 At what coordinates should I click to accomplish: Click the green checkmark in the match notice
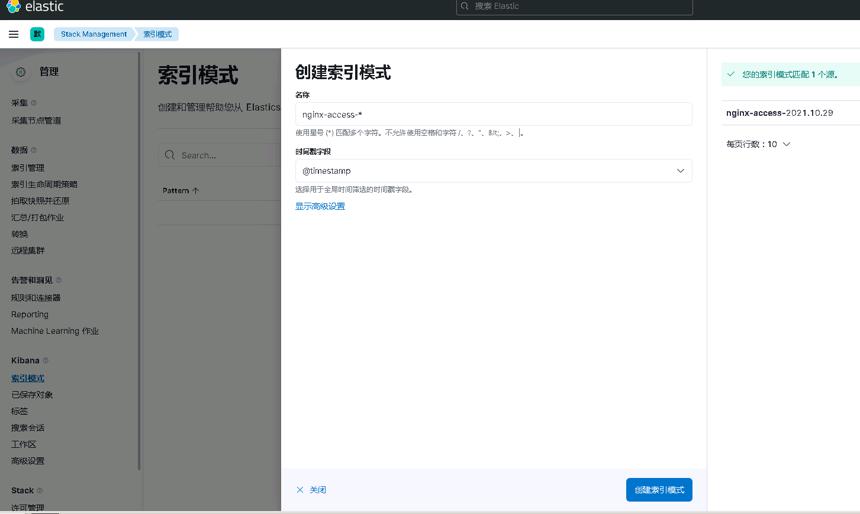(731, 74)
